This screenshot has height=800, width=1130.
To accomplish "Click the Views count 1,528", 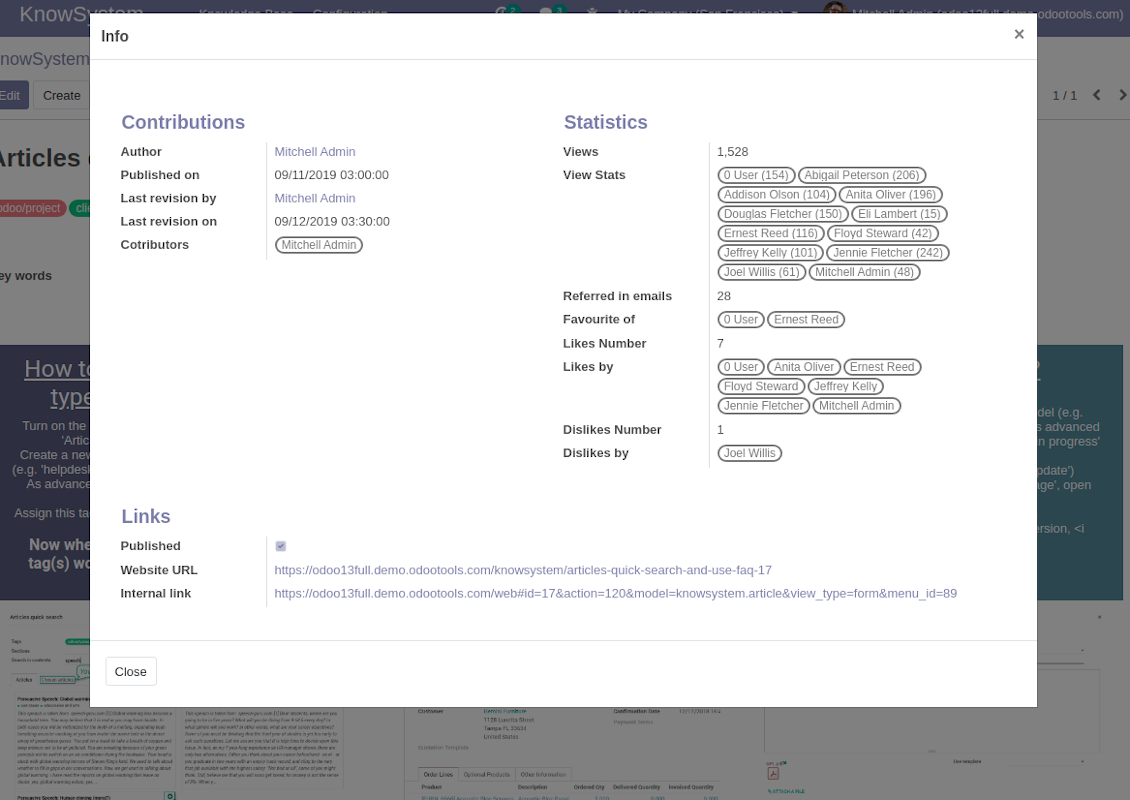I will (732, 151).
